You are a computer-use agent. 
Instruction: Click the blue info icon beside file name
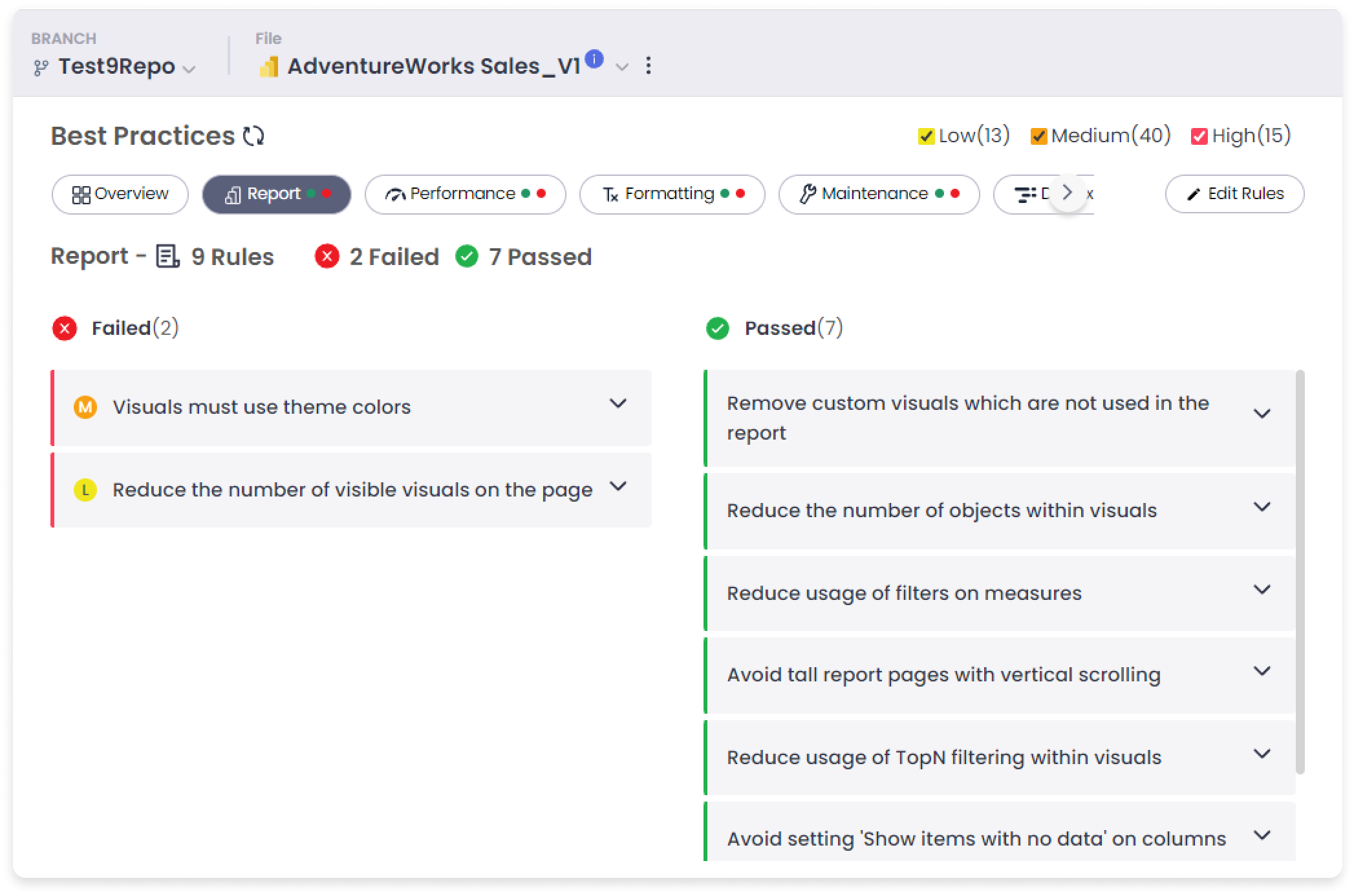594,59
